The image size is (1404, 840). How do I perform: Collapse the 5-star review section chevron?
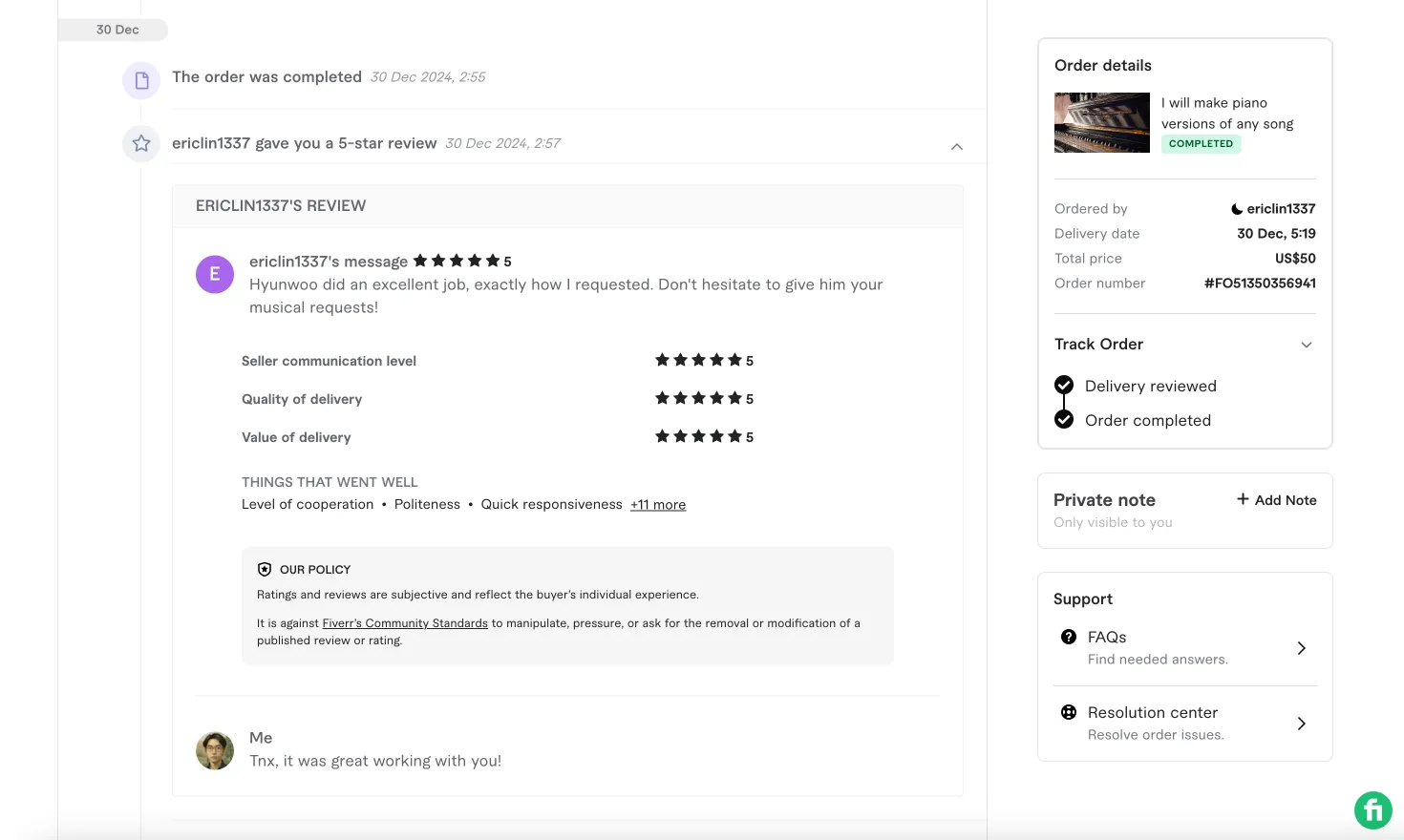pyautogui.click(x=957, y=146)
